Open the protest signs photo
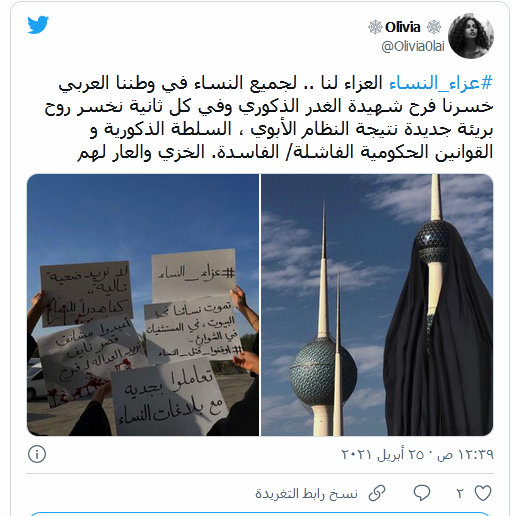Screen dimensions: 512x516 (143, 305)
